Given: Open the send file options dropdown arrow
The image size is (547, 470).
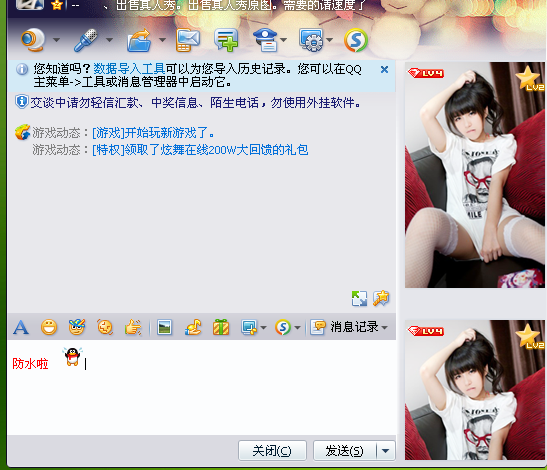Looking at the screenshot, I should tap(162, 40).
